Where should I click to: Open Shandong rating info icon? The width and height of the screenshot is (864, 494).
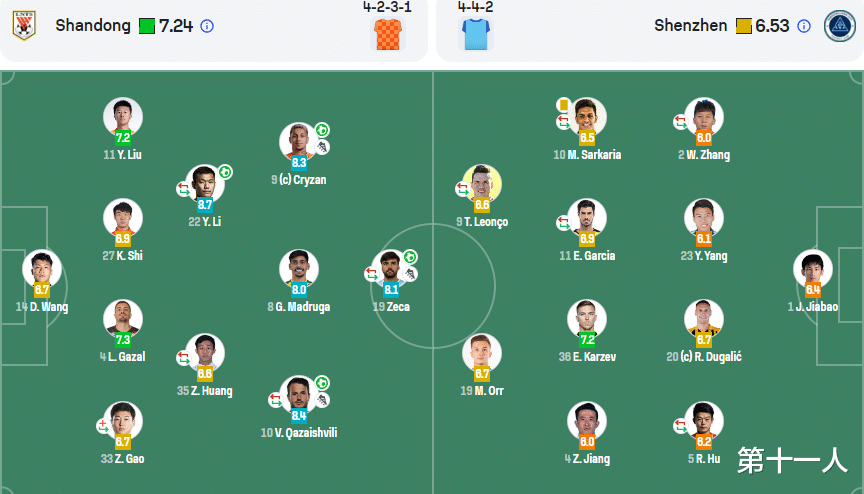[x=207, y=26]
